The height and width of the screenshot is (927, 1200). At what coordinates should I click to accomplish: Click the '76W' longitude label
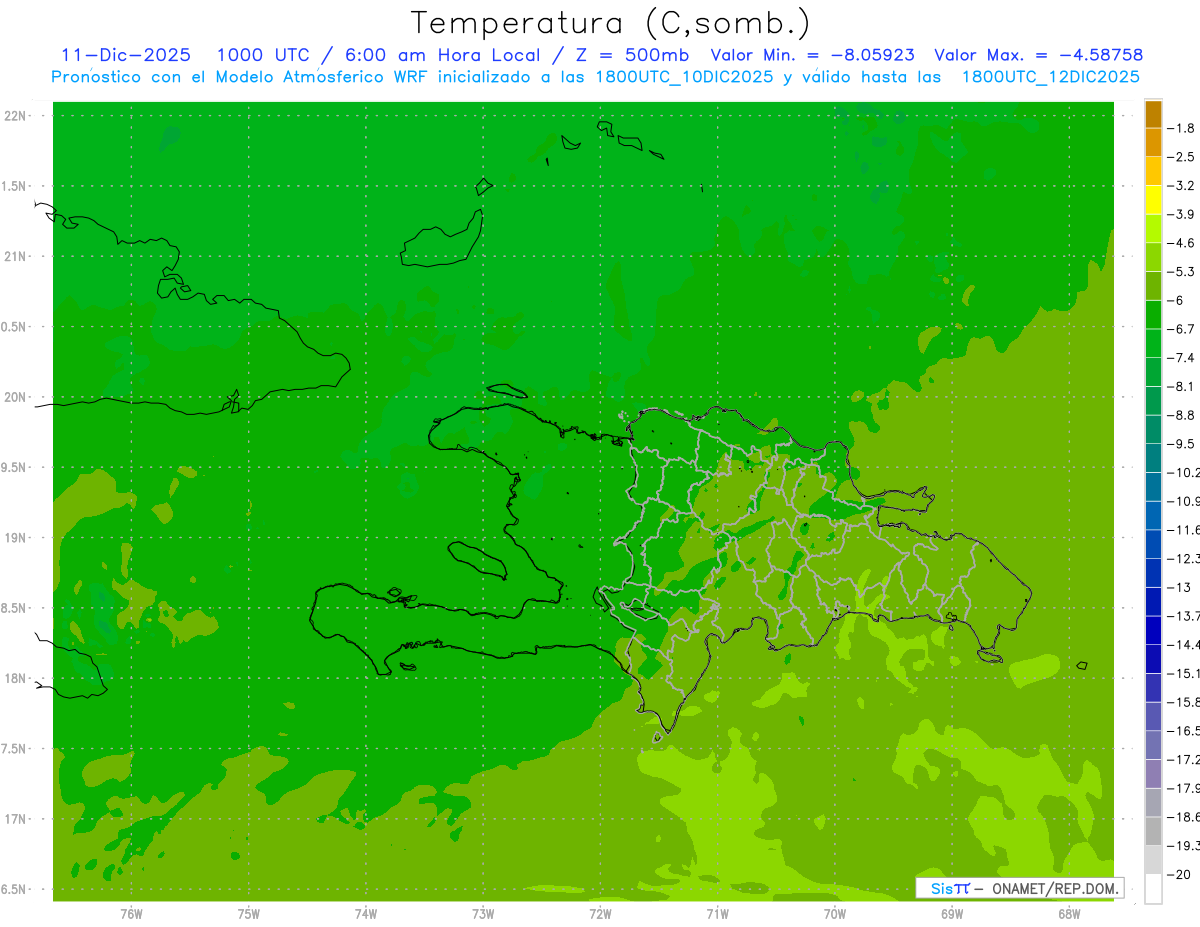point(131,913)
